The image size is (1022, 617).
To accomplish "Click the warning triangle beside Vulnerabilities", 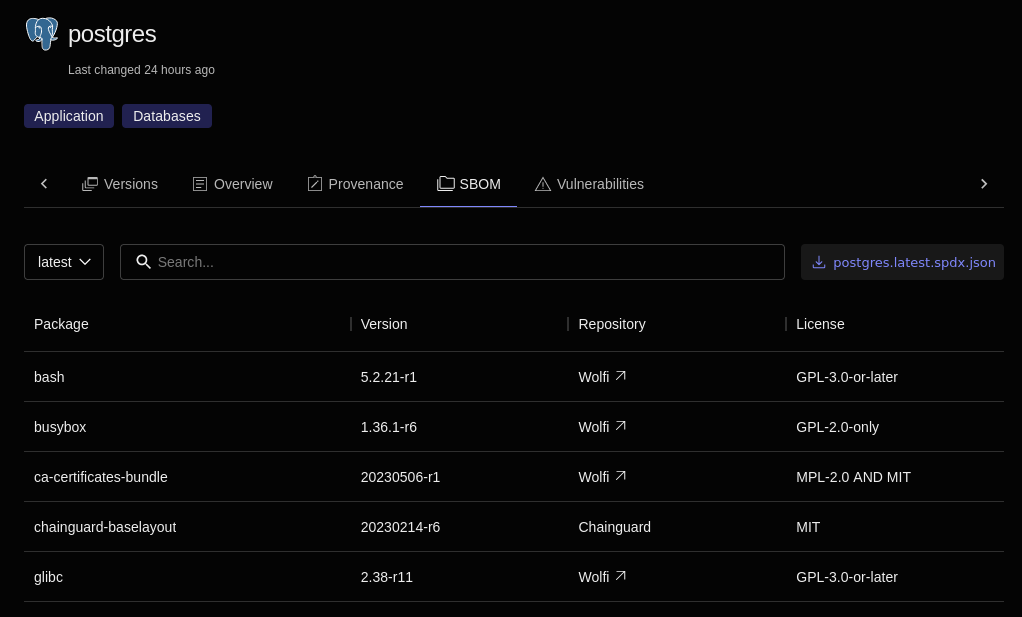I will click(543, 184).
